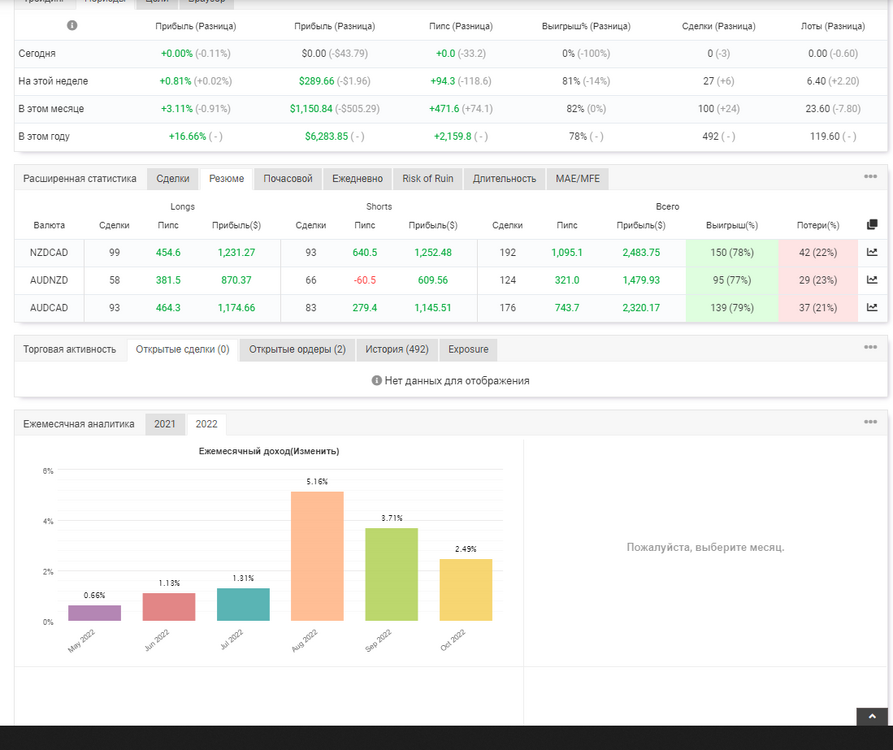Open the Почасовой tab
Image resolution: width=893 pixels, height=750 pixels.
click(288, 179)
